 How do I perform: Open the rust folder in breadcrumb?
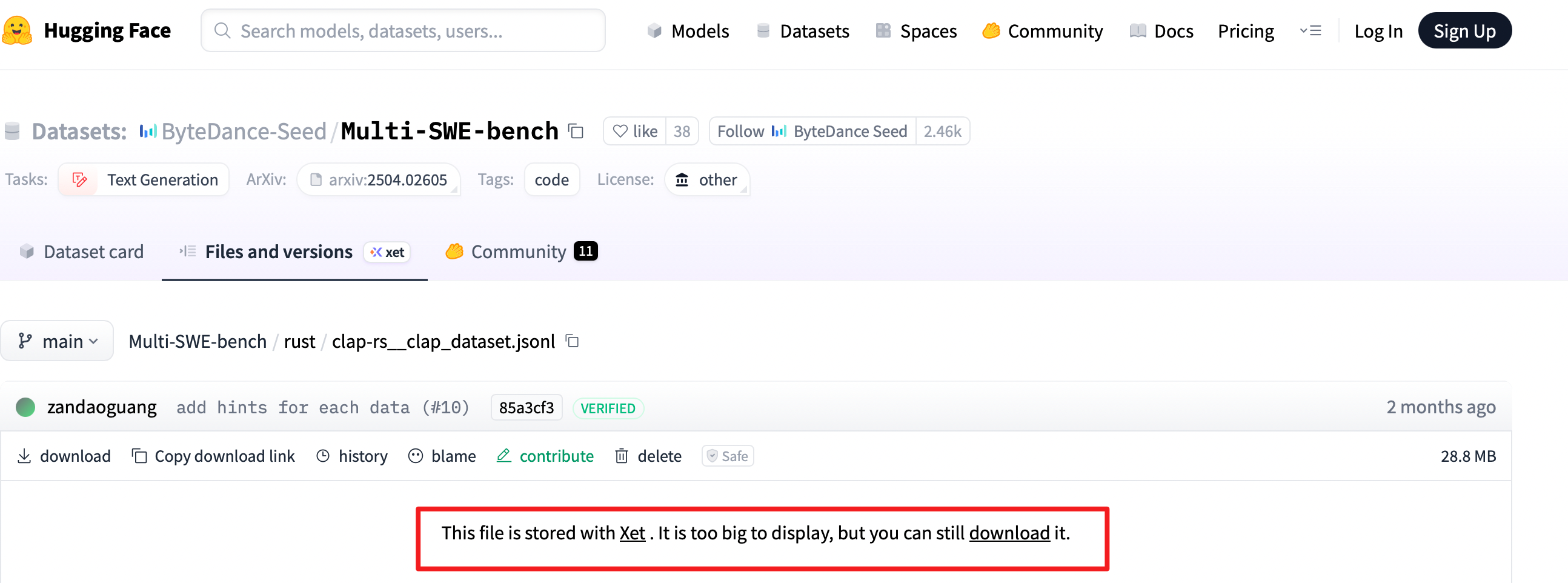click(x=299, y=341)
